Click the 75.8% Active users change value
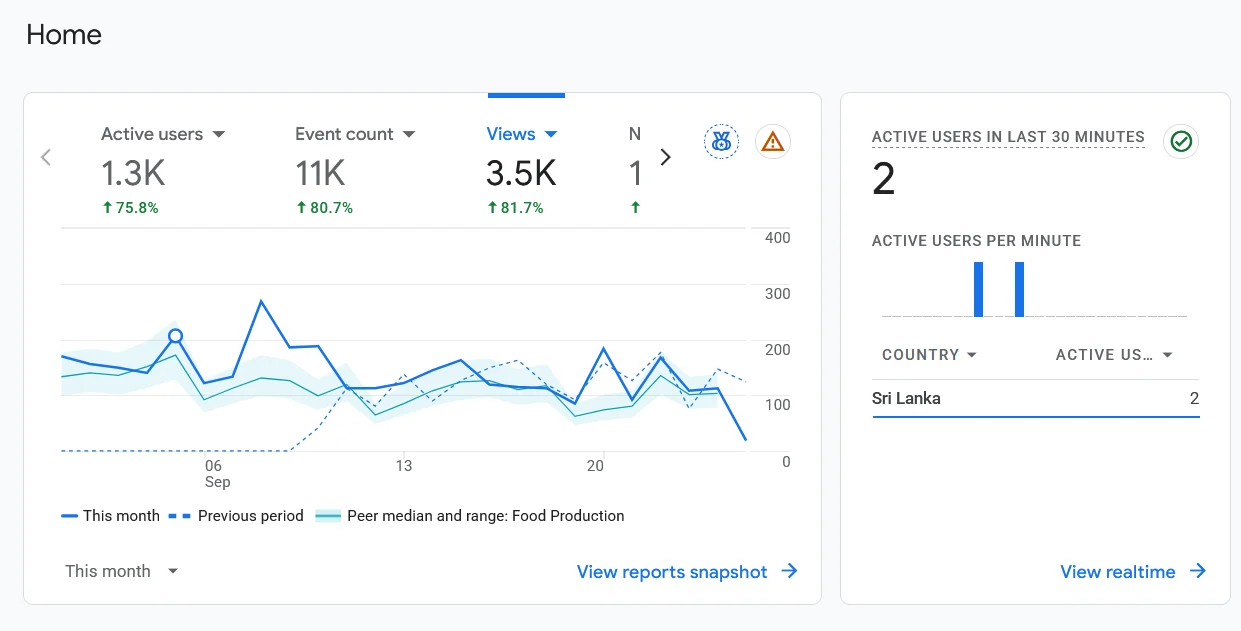 click(130, 208)
